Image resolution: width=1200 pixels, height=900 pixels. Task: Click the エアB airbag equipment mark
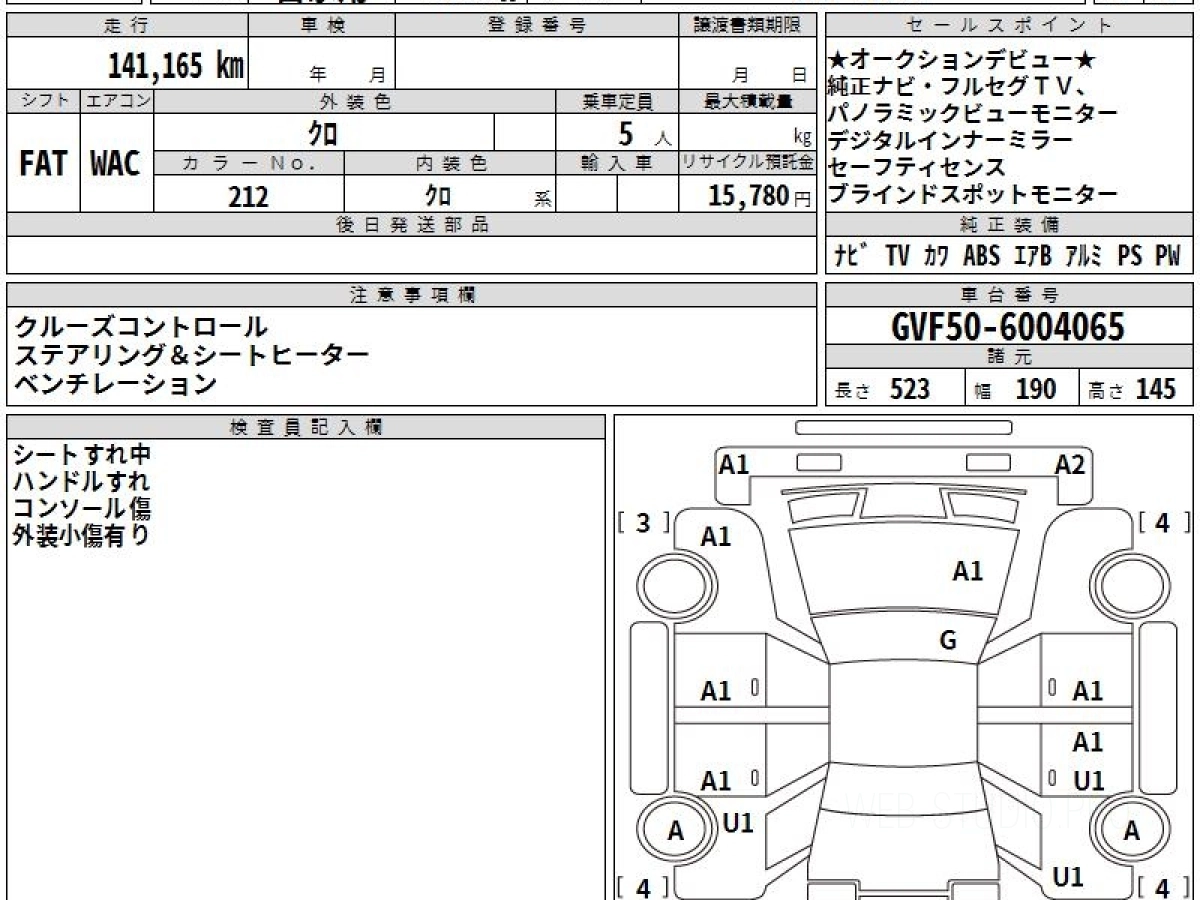point(1033,256)
